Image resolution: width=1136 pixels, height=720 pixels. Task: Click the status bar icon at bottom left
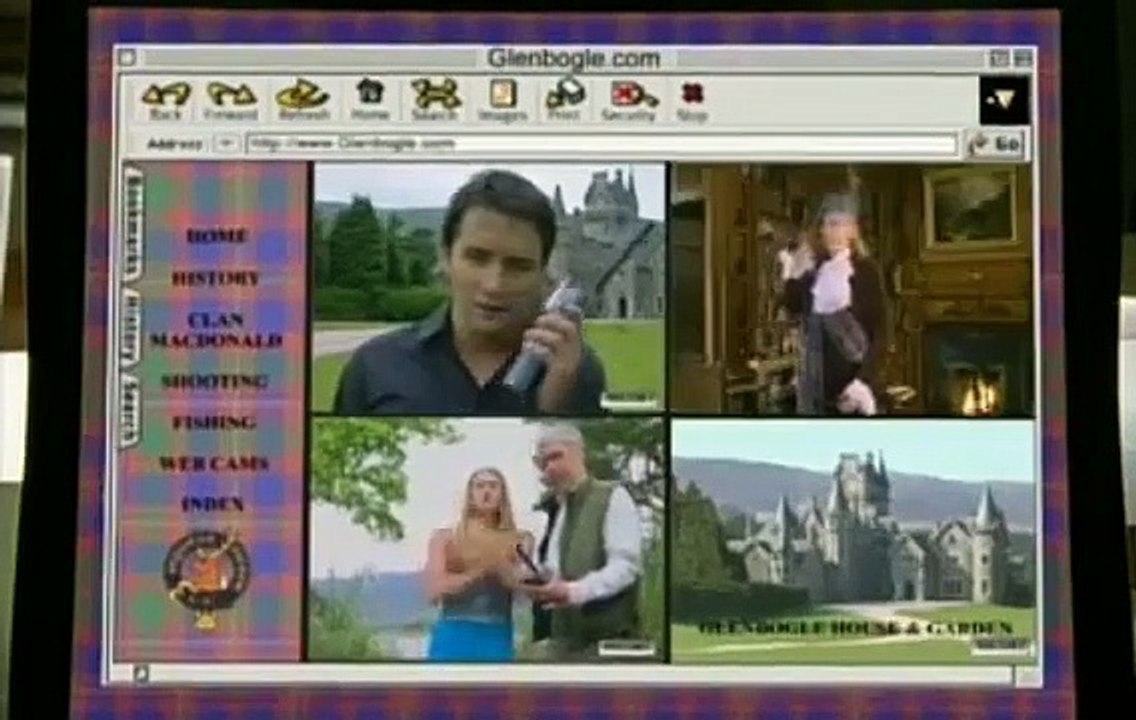[x=141, y=674]
